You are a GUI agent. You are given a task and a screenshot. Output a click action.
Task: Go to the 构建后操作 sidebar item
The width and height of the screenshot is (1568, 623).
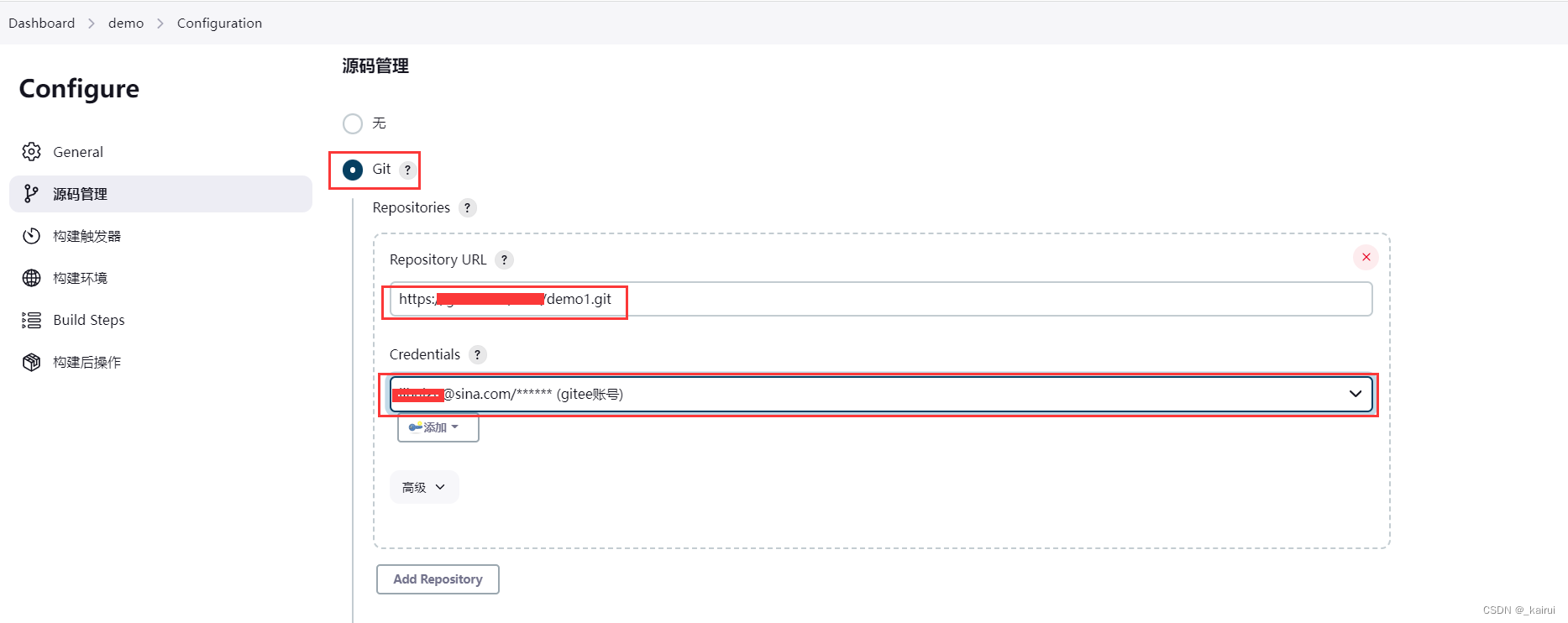click(160, 362)
